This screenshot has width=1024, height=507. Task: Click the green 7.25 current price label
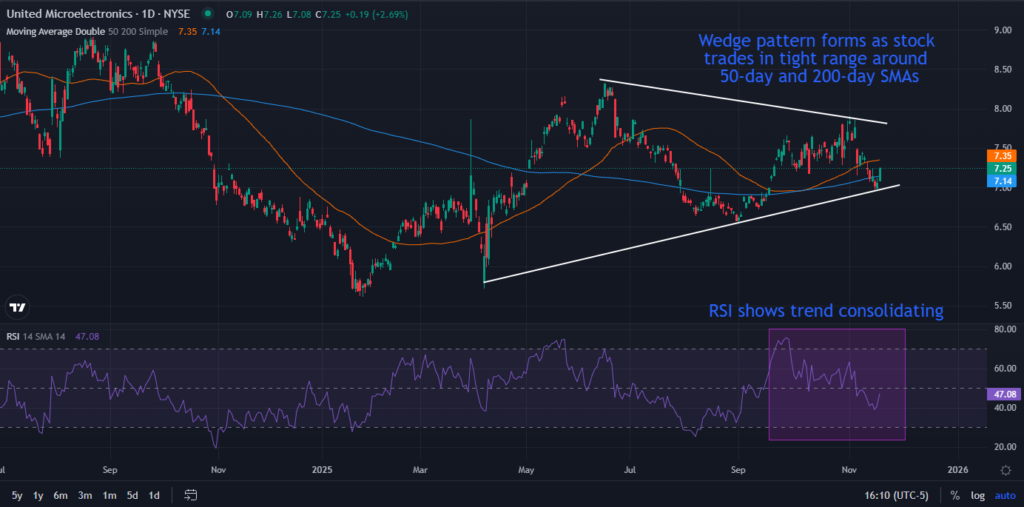pyautogui.click(x=1000, y=169)
